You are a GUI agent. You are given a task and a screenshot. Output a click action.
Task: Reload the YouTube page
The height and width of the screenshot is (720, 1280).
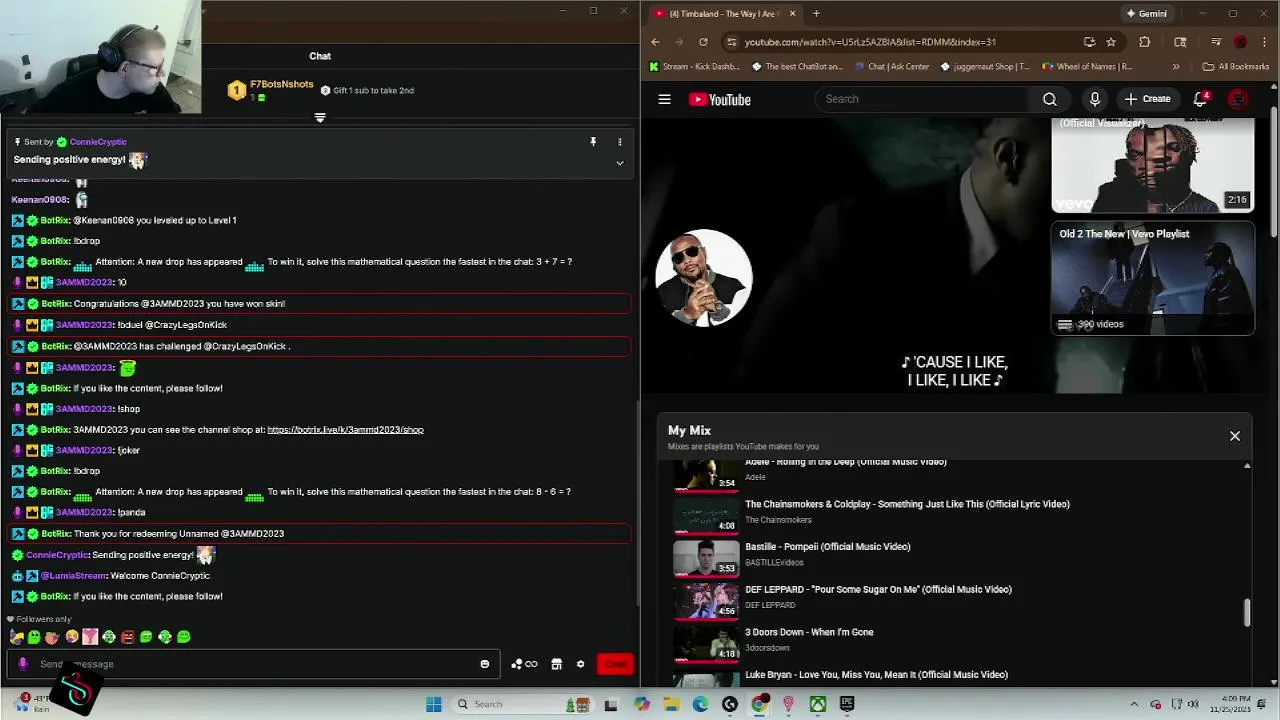703,42
